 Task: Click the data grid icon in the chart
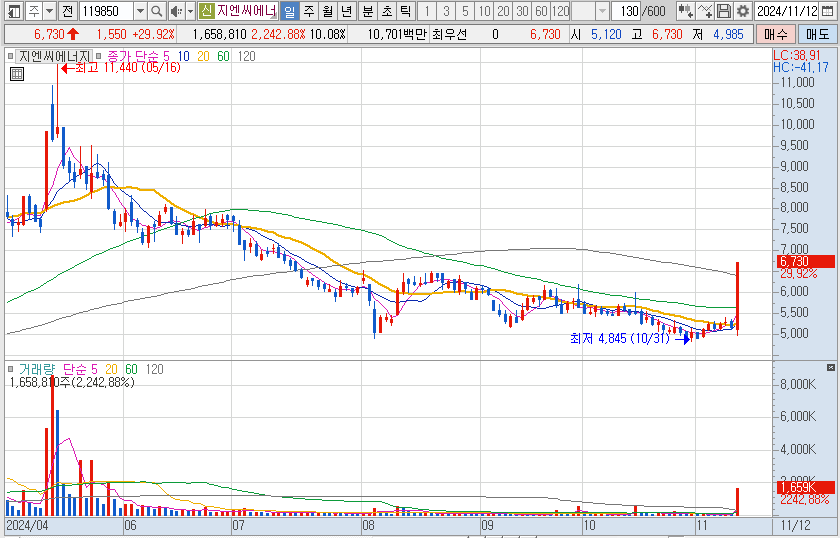point(17,74)
